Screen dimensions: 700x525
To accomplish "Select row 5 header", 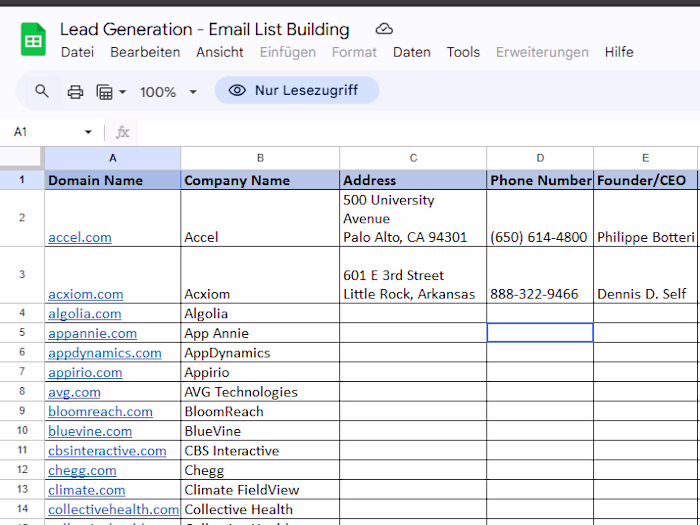I will tap(22, 333).
